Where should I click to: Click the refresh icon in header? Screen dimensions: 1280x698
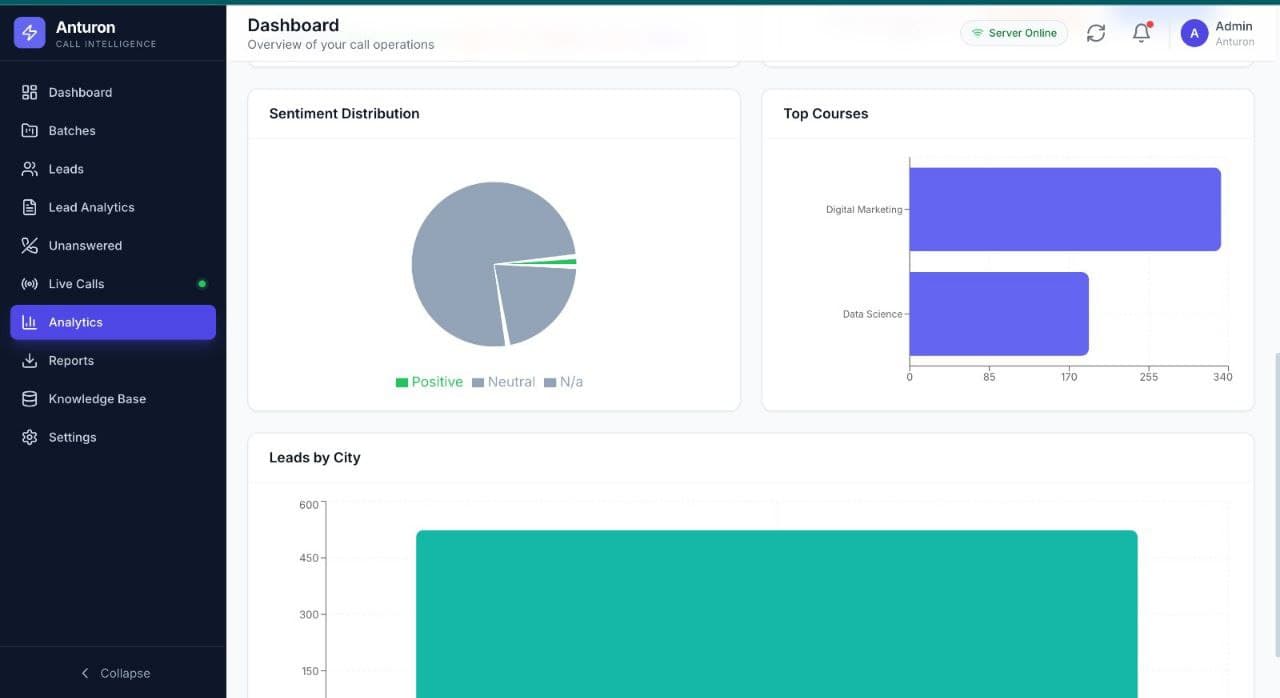1096,33
